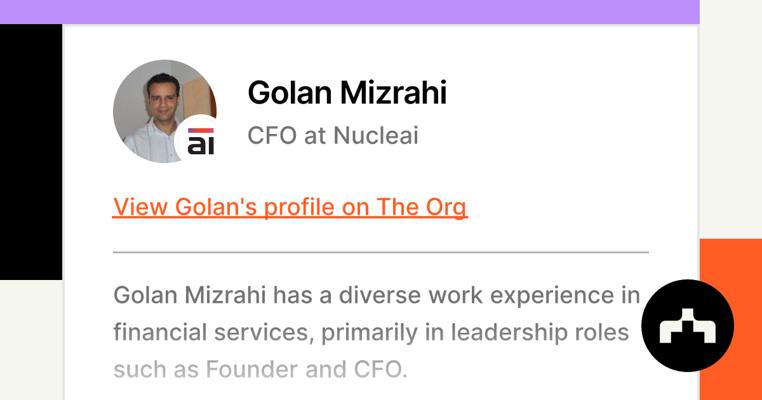
Task: Click the horizontal divider below the link
Action: coord(380,252)
